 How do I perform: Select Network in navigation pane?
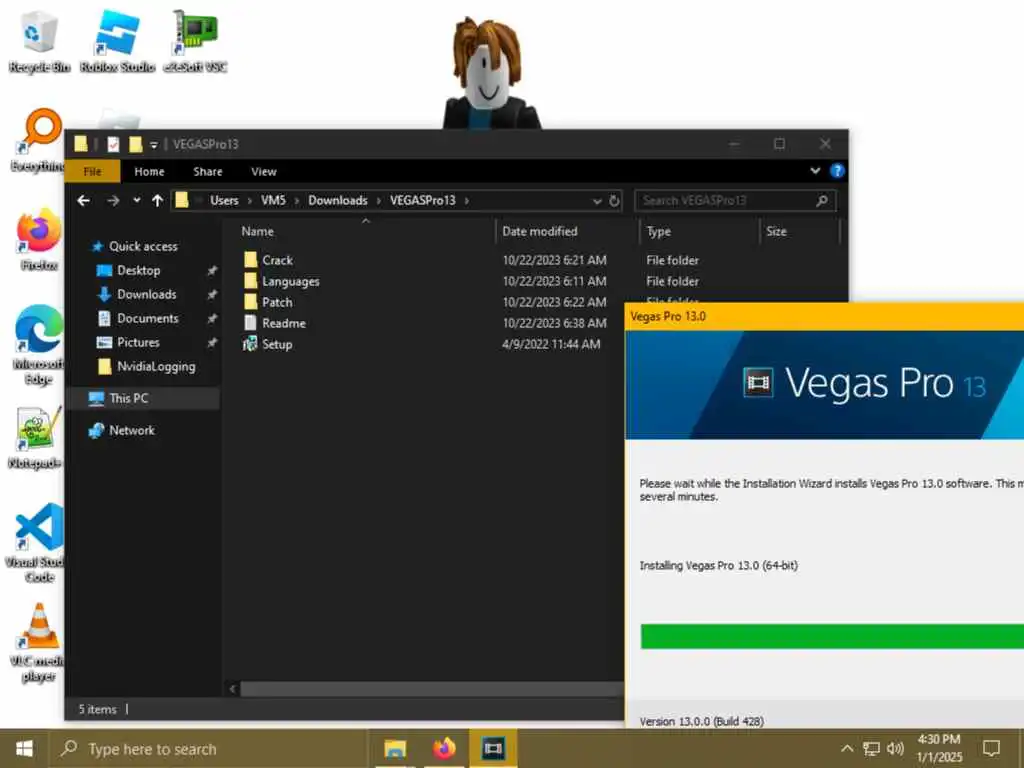pos(132,430)
